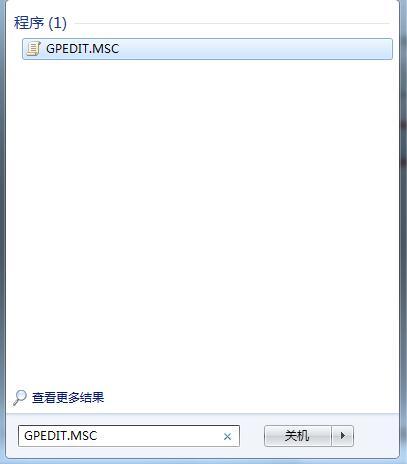Open shutdown options via the triangle arrow
Viewport: 407px width, 464px height.
point(342,436)
